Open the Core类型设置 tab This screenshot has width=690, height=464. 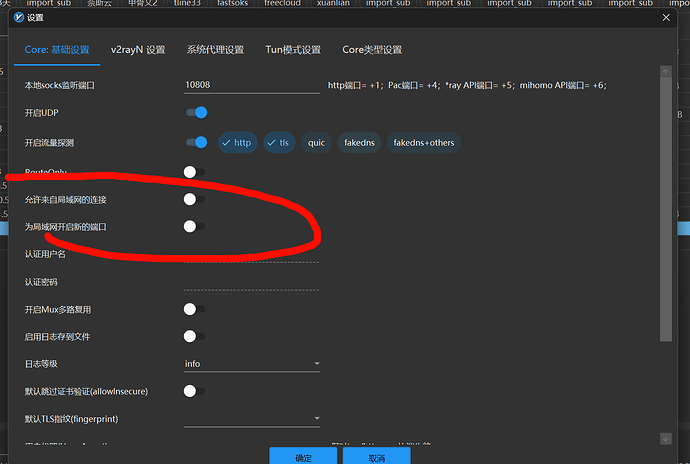coord(372,50)
